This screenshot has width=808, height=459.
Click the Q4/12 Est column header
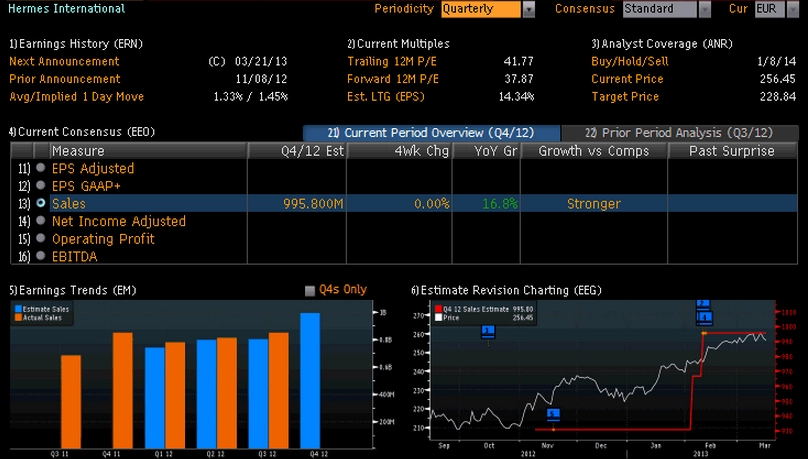tap(297, 151)
